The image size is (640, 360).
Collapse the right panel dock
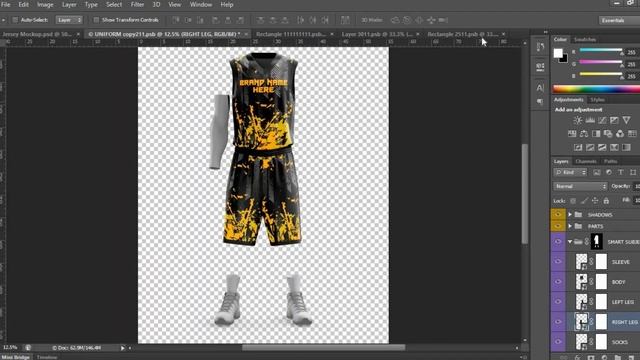point(546,32)
